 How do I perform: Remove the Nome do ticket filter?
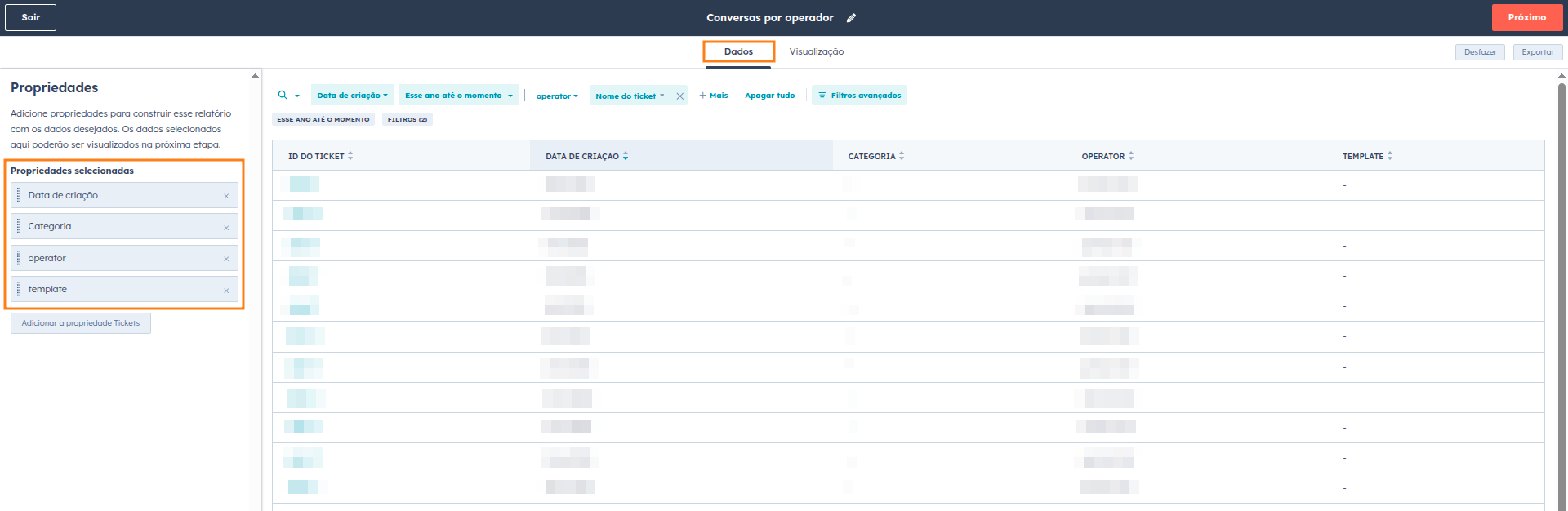click(x=679, y=96)
